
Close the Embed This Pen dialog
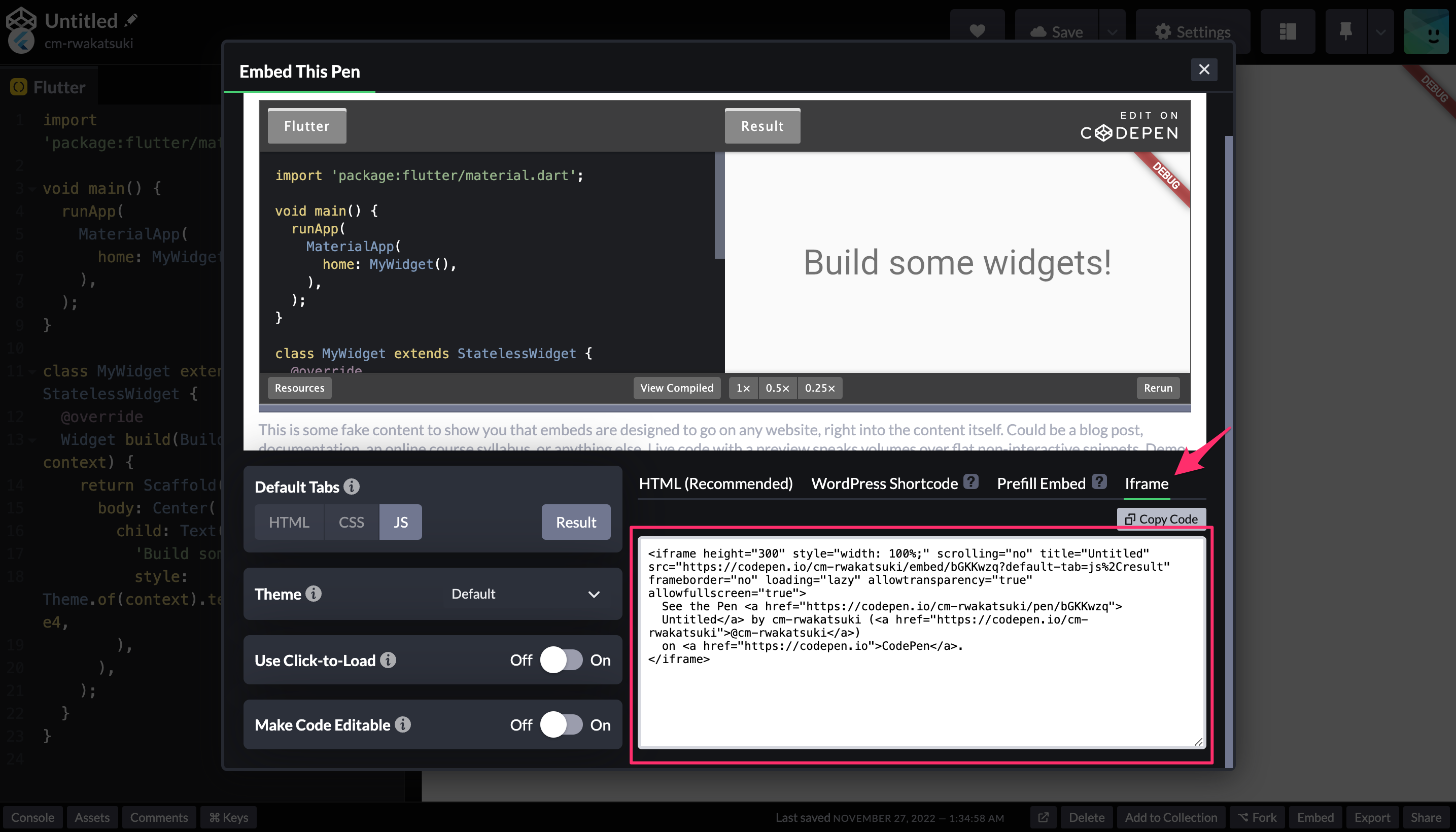click(x=1204, y=70)
